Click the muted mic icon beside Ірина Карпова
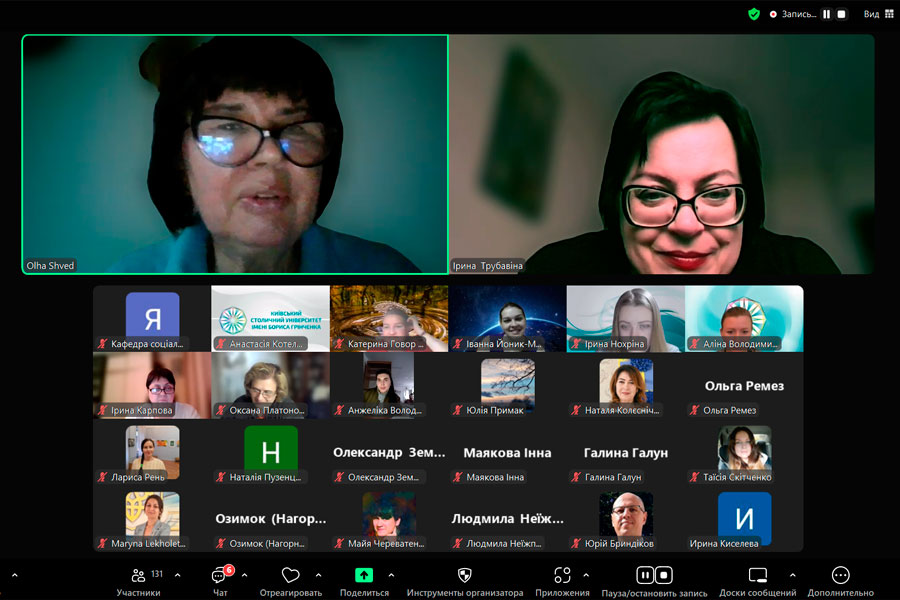900x600 pixels. [103, 410]
